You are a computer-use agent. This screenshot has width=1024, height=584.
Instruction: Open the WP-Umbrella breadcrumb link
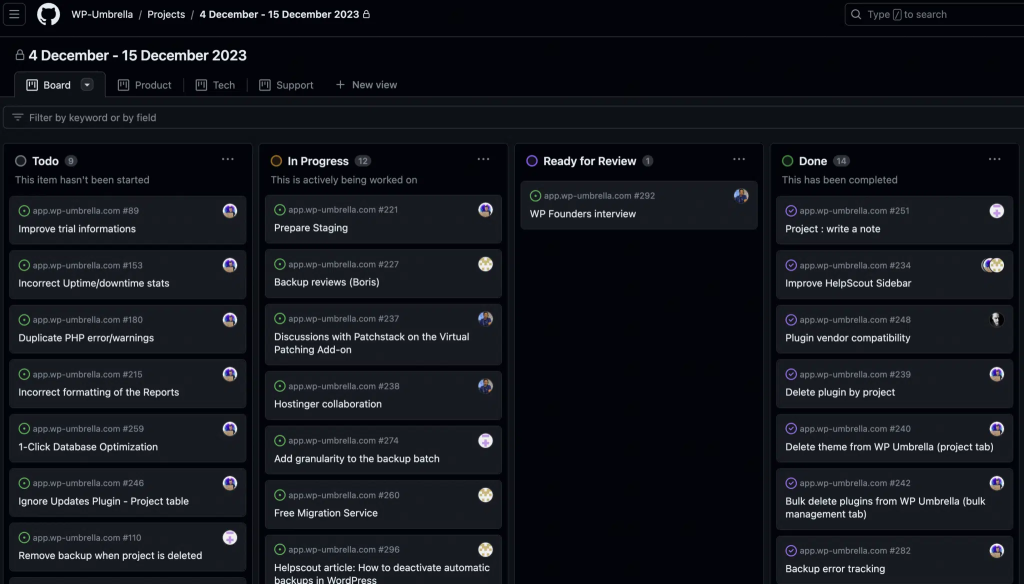click(x=102, y=14)
